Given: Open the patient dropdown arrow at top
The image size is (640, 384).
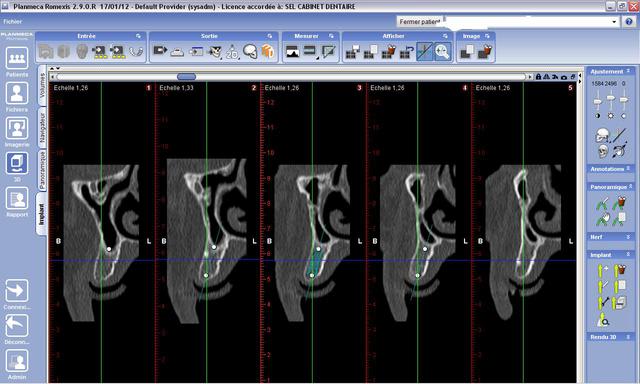Looking at the screenshot, I should pyautogui.click(x=614, y=22).
